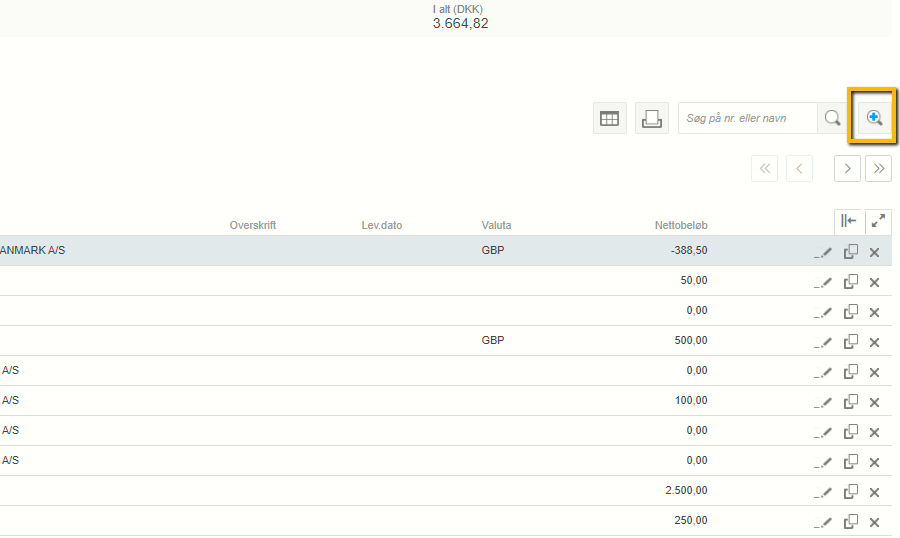The width and height of the screenshot is (900, 538).
Task: Click the highlighted advanced search magnifier icon
Action: (873, 118)
